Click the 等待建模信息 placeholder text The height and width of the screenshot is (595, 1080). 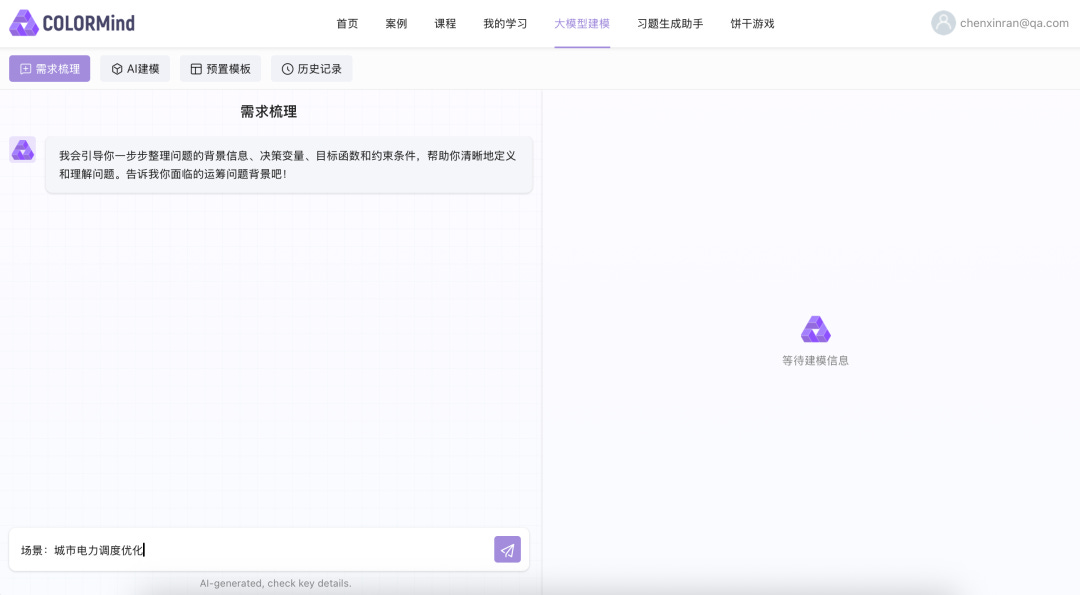tap(816, 360)
